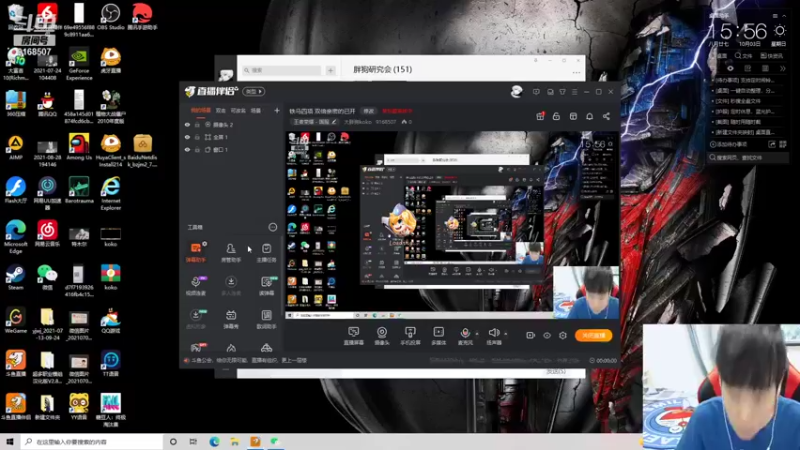800x450 pixels.
Task: Open the GeForce Experience desktop shortcut
Action: 79,64
